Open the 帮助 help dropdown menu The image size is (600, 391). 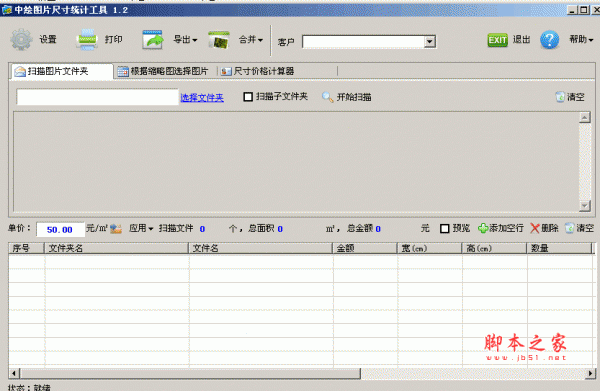pos(581,39)
